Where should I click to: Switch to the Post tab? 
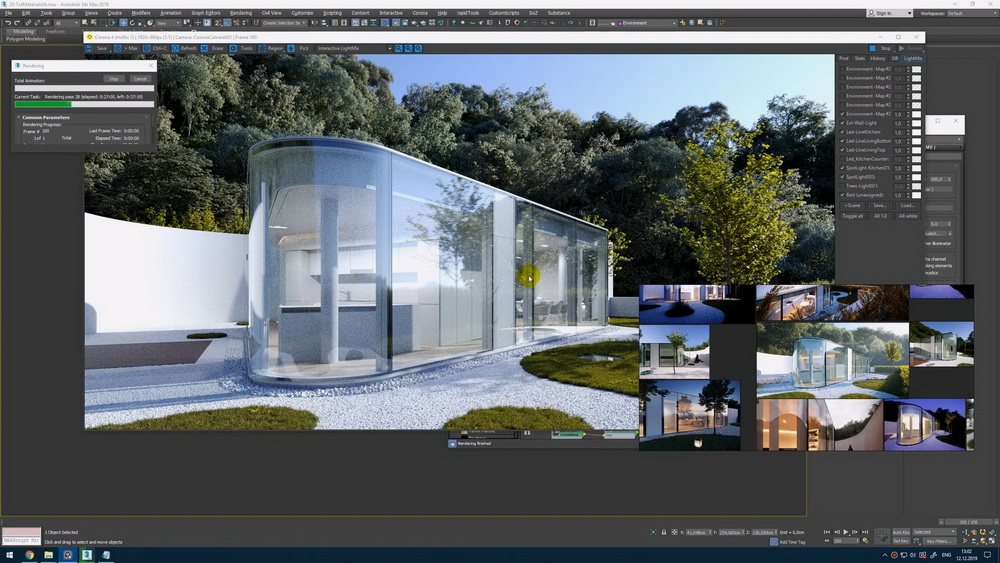click(844, 58)
